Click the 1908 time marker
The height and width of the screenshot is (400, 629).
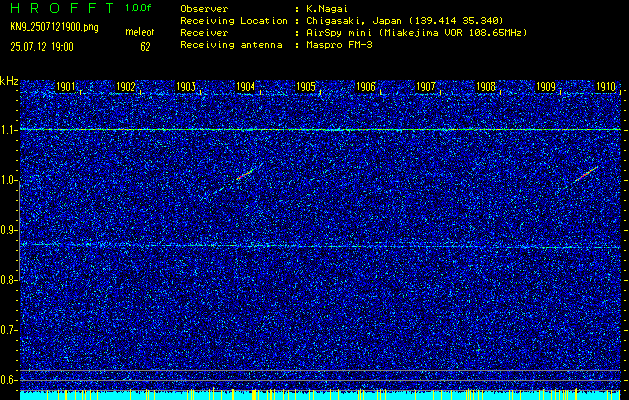click(486, 87)
